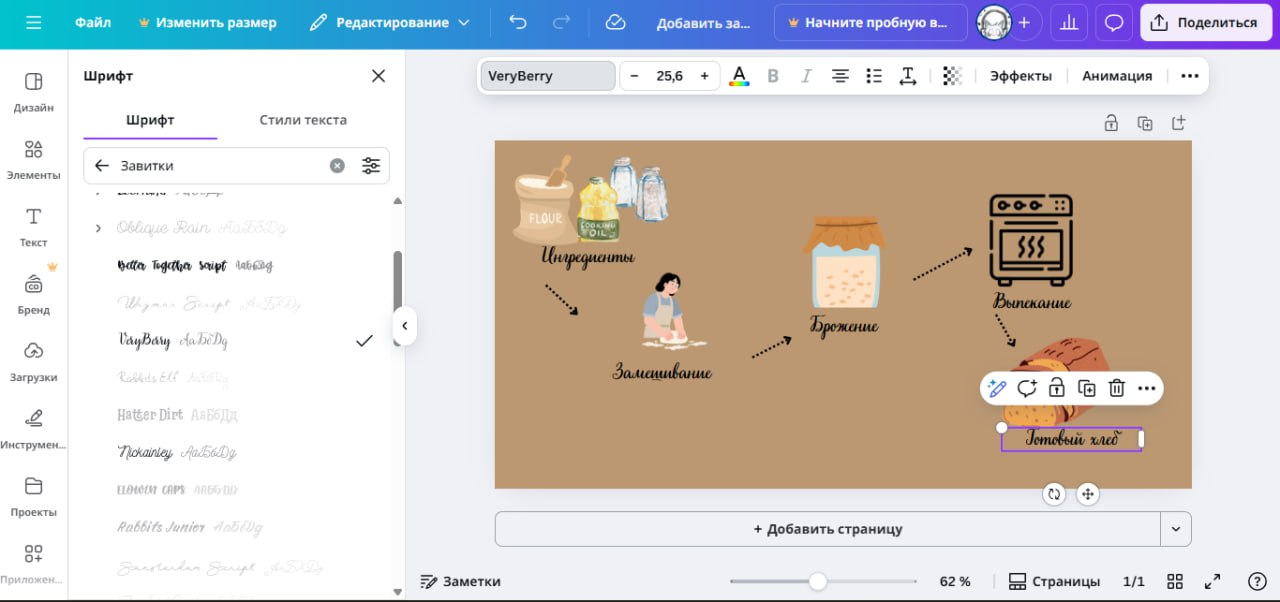The image size is (1280, 602).
Task: Open the Файл menu
Action: (x=93, y=22)
